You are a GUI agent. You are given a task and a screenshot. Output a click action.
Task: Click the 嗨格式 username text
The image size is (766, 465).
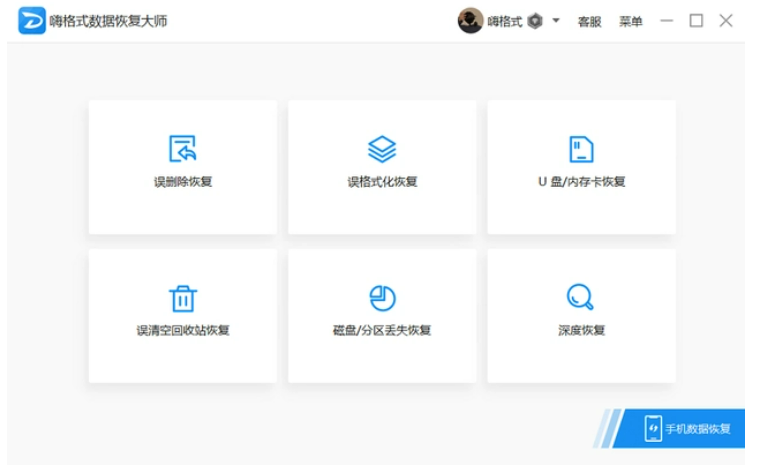tap(505, 21)
